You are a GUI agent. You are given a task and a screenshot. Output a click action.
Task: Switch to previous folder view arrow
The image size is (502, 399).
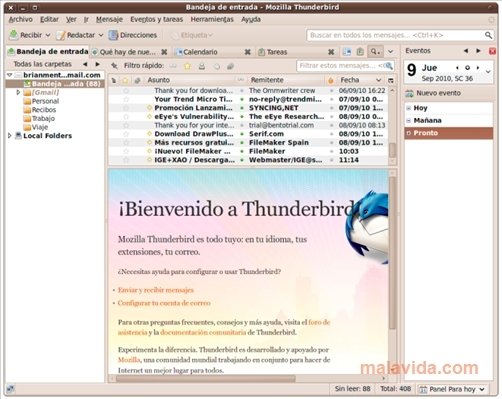click(x=85, y=64)
